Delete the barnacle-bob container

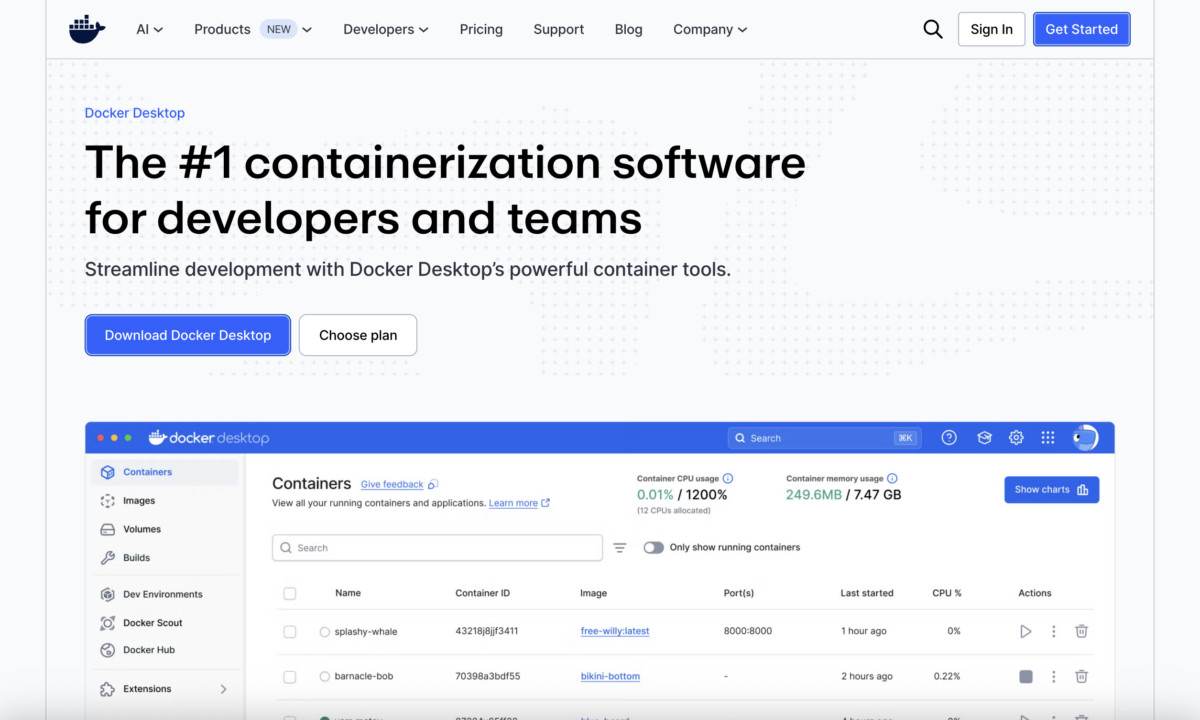click(x=1081, y=677)
